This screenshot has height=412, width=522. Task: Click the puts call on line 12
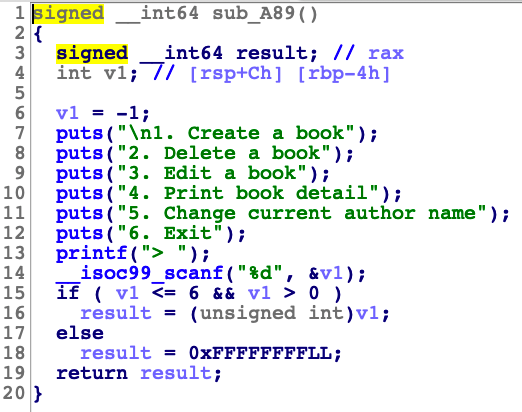[80, 234]
